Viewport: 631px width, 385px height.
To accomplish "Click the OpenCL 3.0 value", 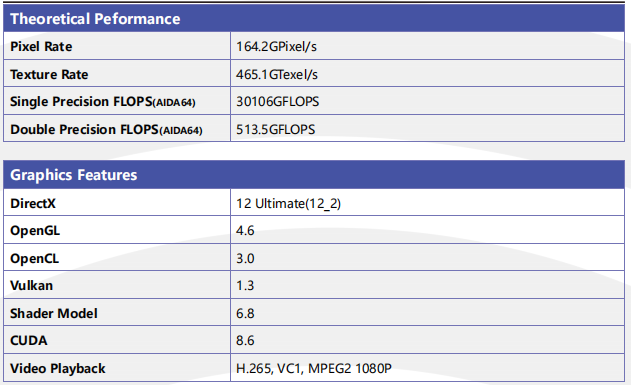I will tap(245, 258).
